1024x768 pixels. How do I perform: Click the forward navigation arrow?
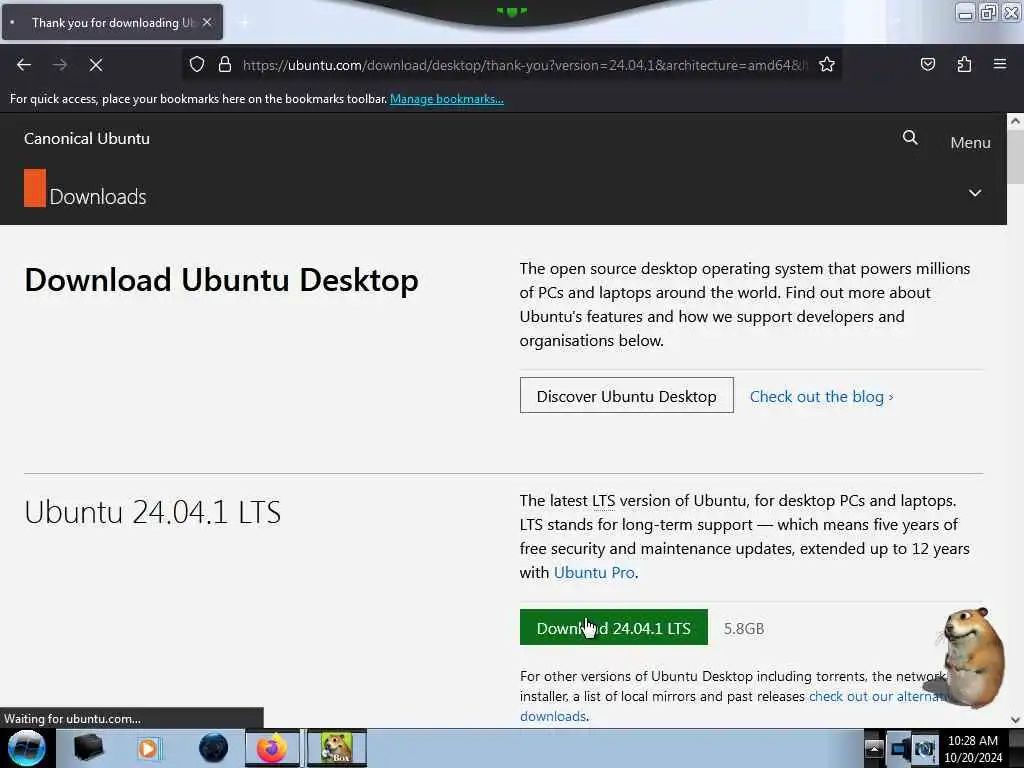point(59,65)
